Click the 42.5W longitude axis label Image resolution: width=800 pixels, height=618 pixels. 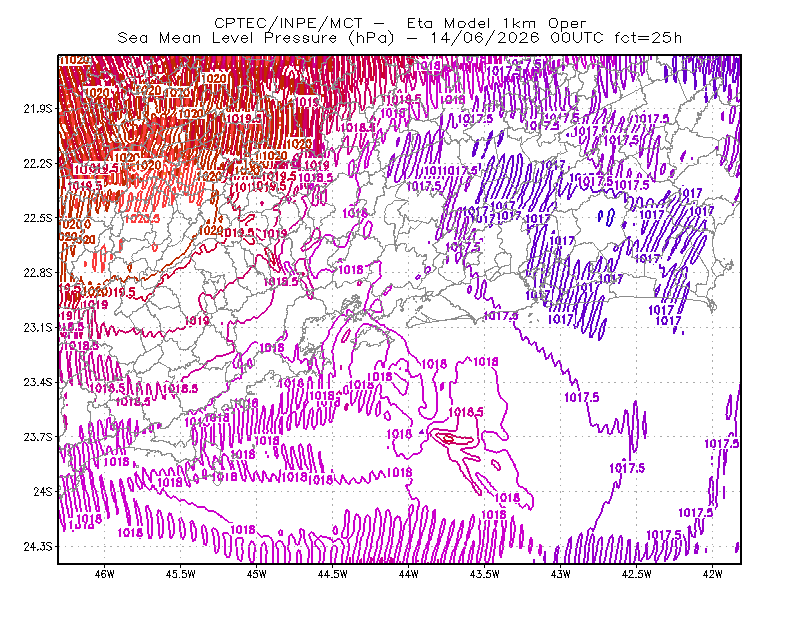(637, 574)
